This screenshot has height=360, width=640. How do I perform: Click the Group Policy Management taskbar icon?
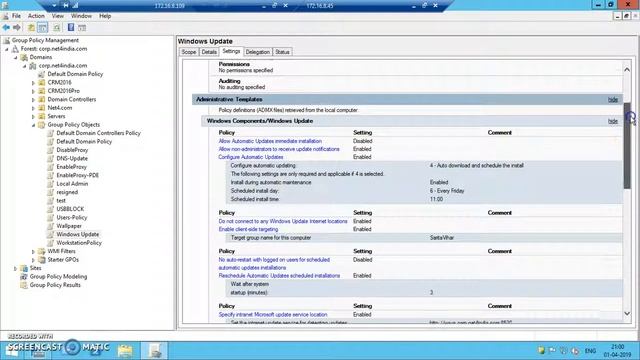click(155, 351)
